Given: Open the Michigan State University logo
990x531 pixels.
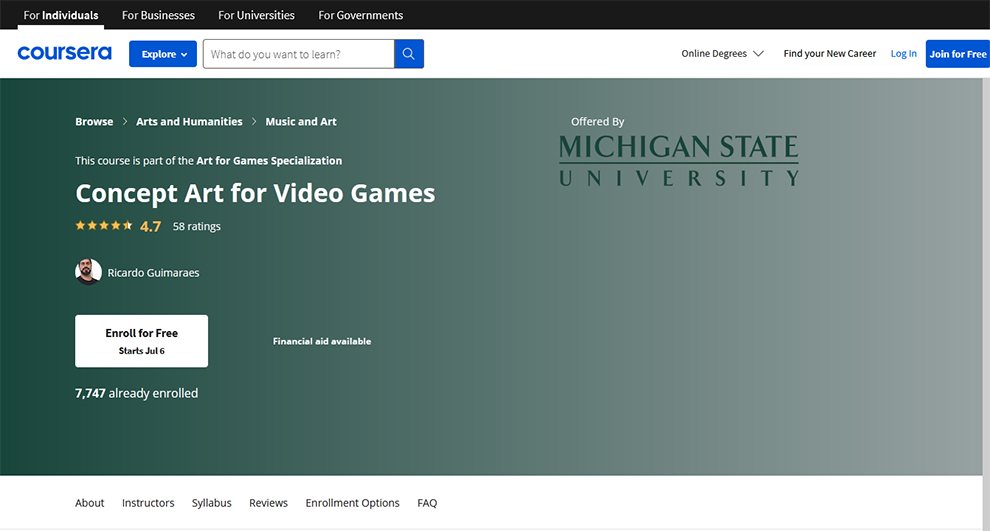Looking at the screenshot, I should tap(679, 160).
